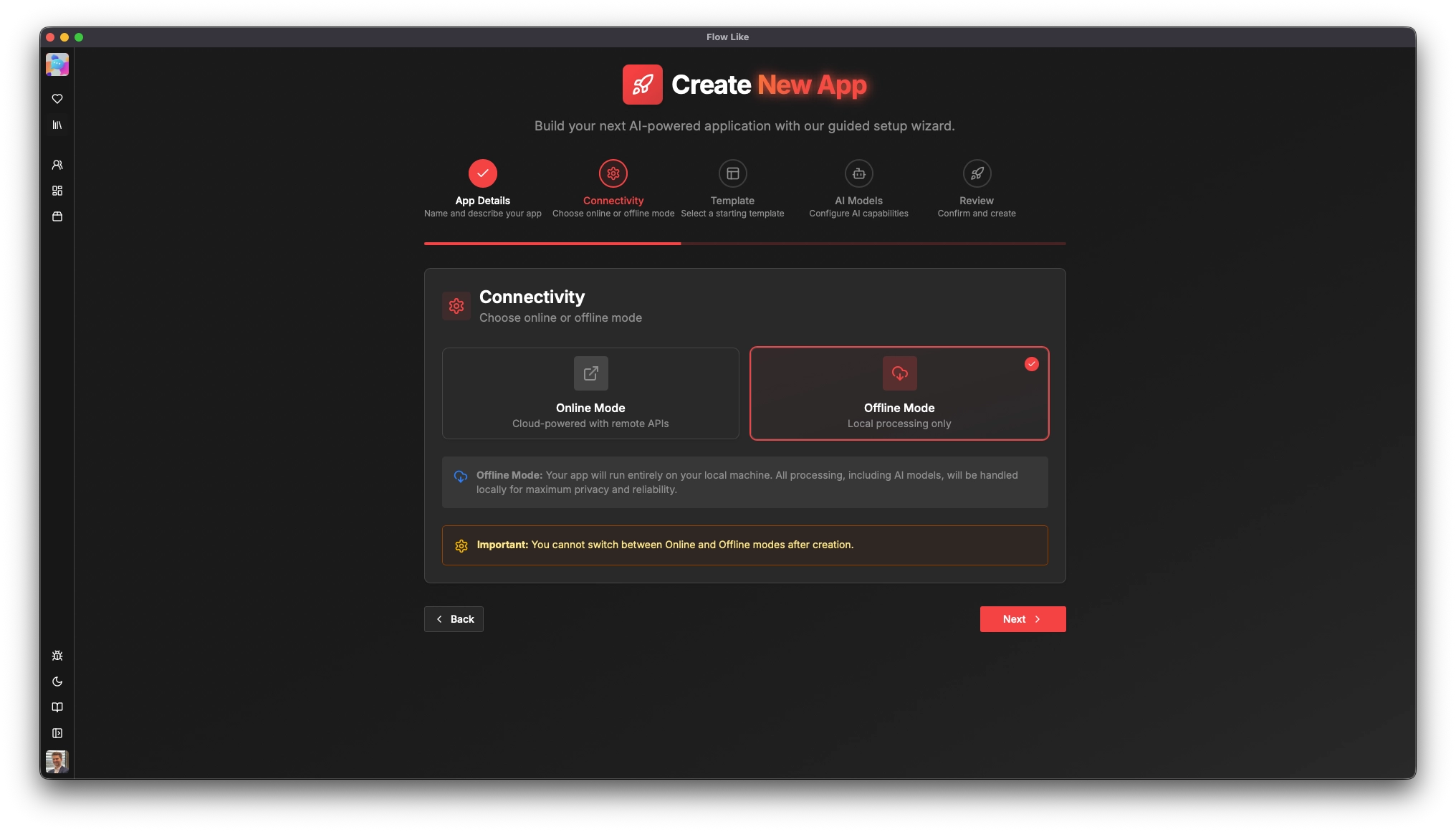Screen dimensions: 1456x832
Task: Click the rocket icon next to Create New App
Action: [641, 84]
